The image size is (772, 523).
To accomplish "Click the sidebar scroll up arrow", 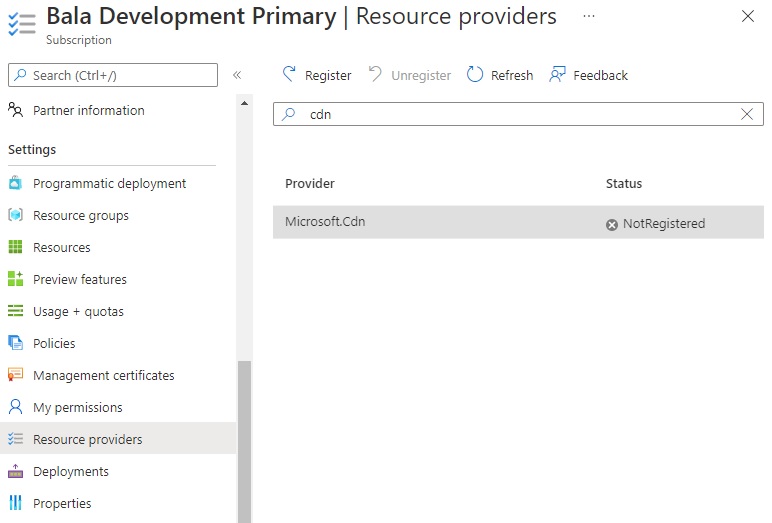I will 244,103.
